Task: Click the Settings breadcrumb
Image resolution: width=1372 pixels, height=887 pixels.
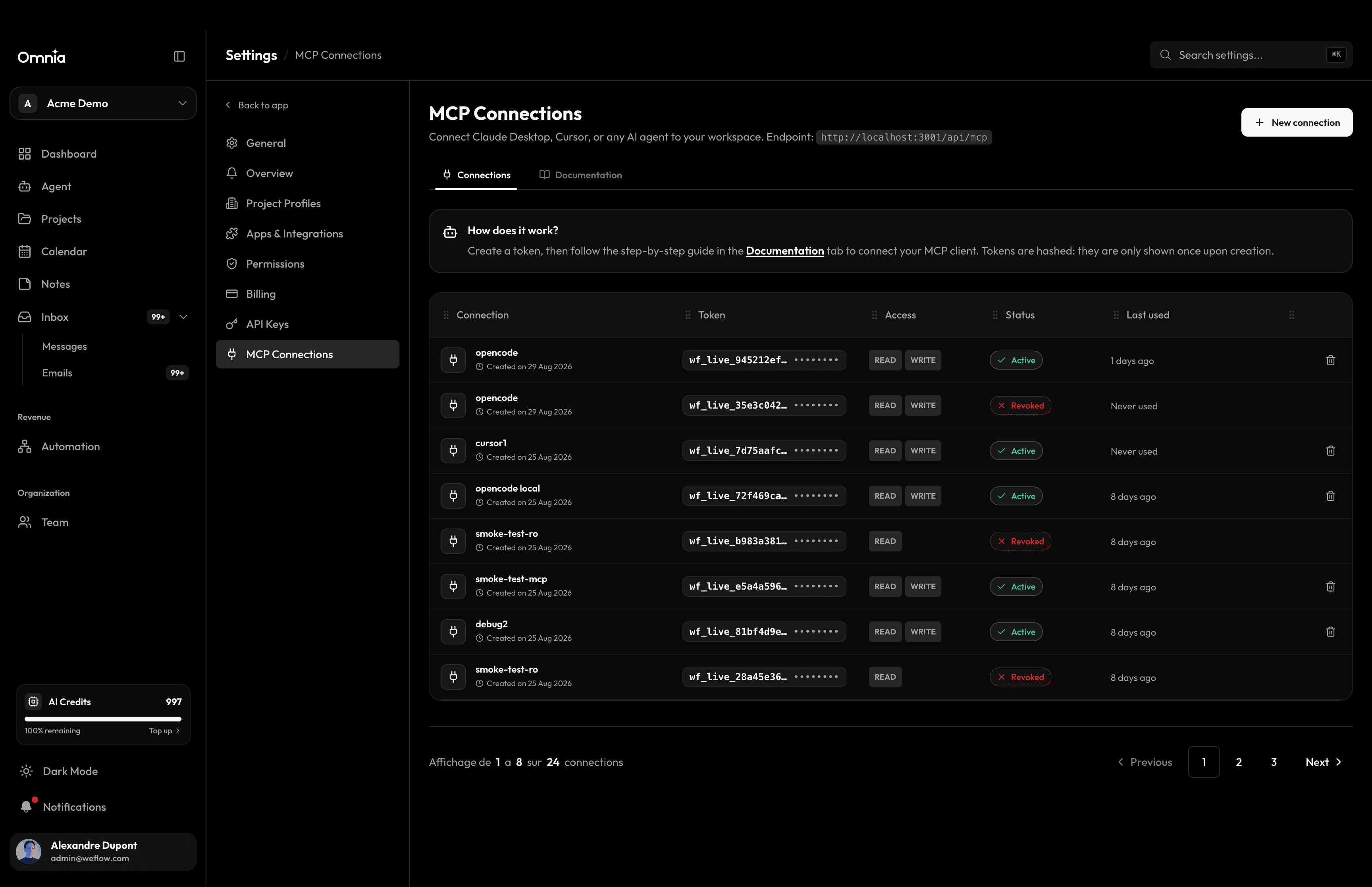Action: [x=251, y=55]
